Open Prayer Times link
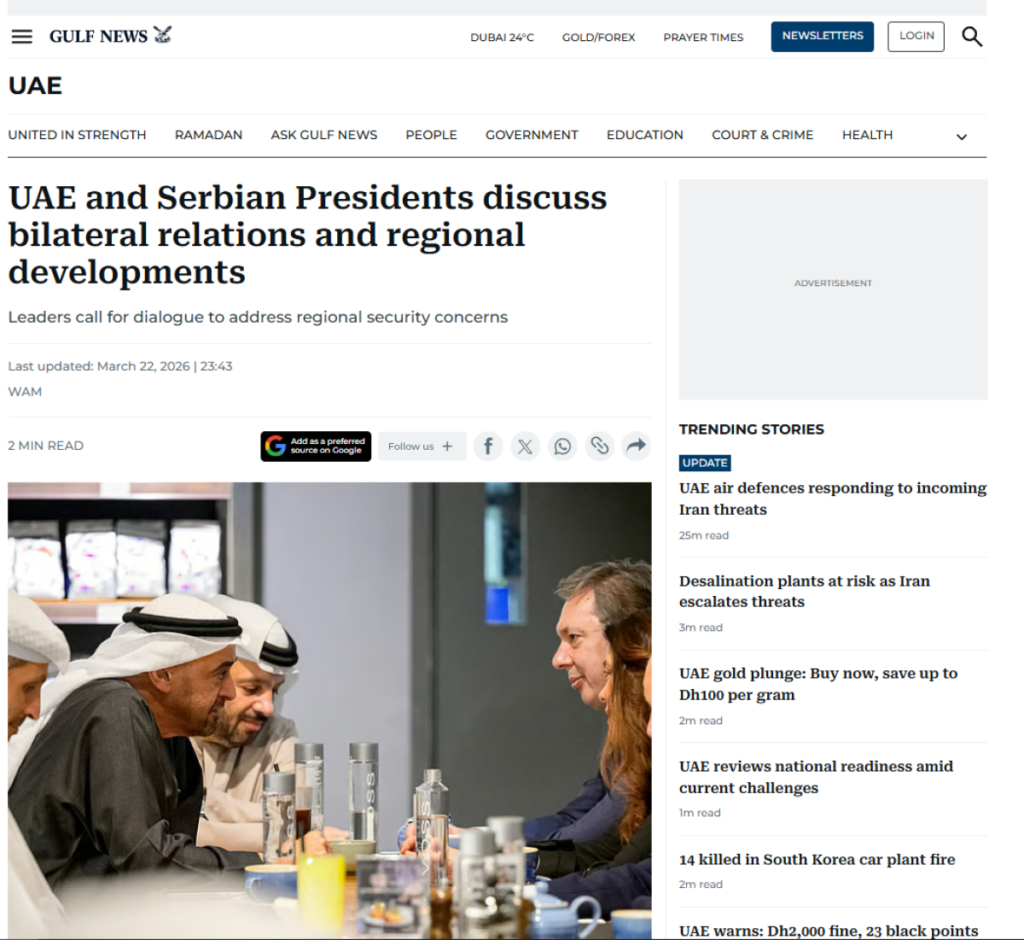The image size is (1024, 940). [x=703, y=37]
